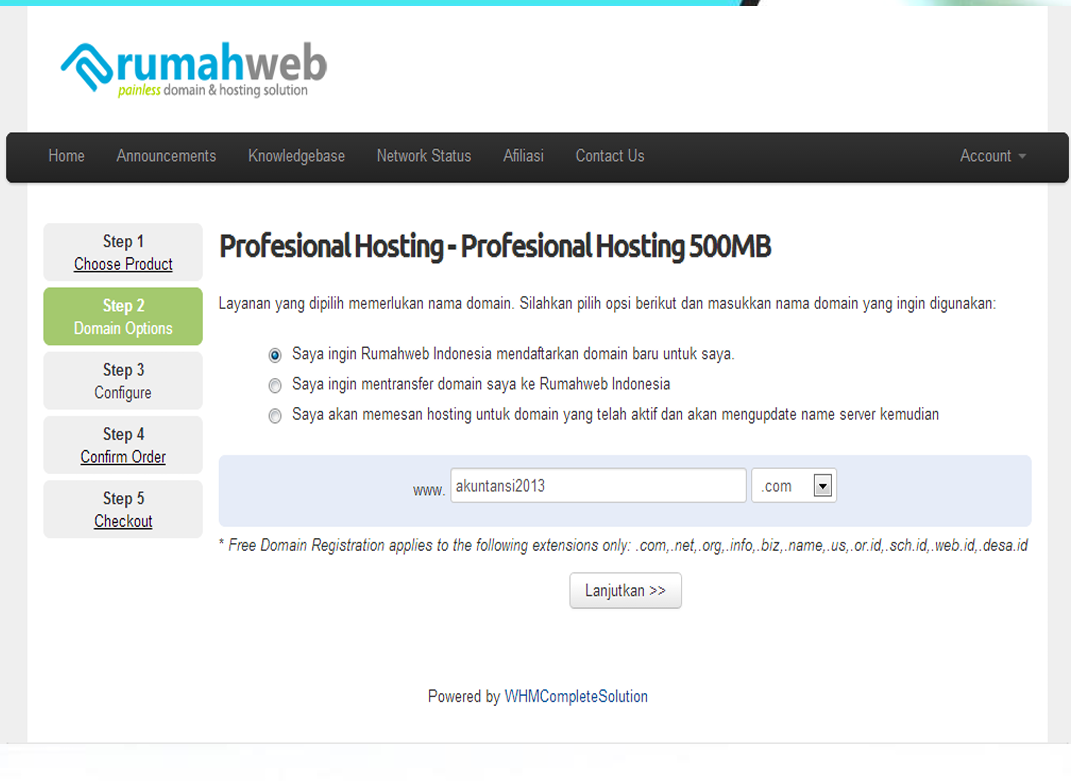Open the Afiliasi menu item
This screenshot has height=784, width=1071.
coord(523,156)
